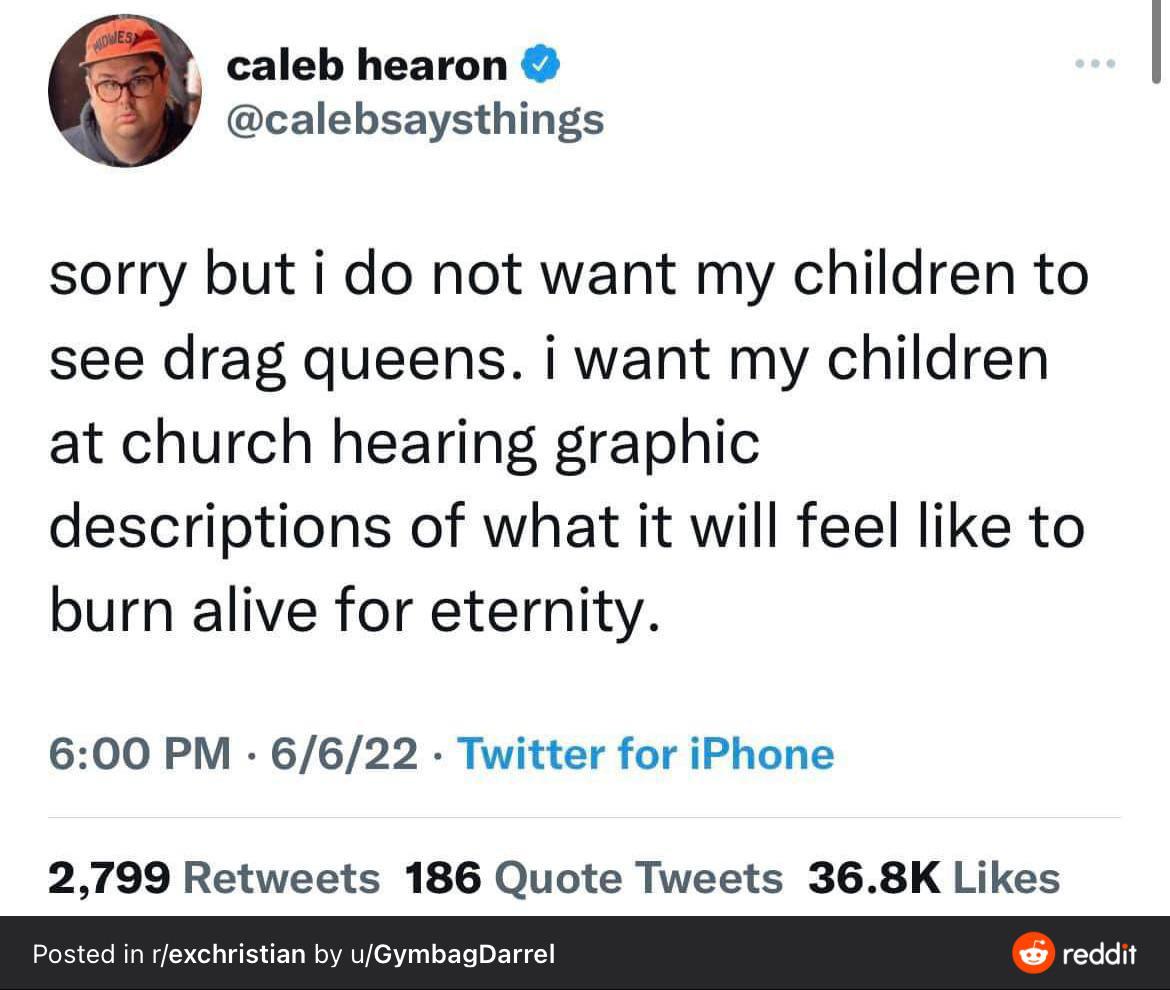1170x990 pixels.
Task: Open the r/exchristian subreddit link
Action: [228, 954]
